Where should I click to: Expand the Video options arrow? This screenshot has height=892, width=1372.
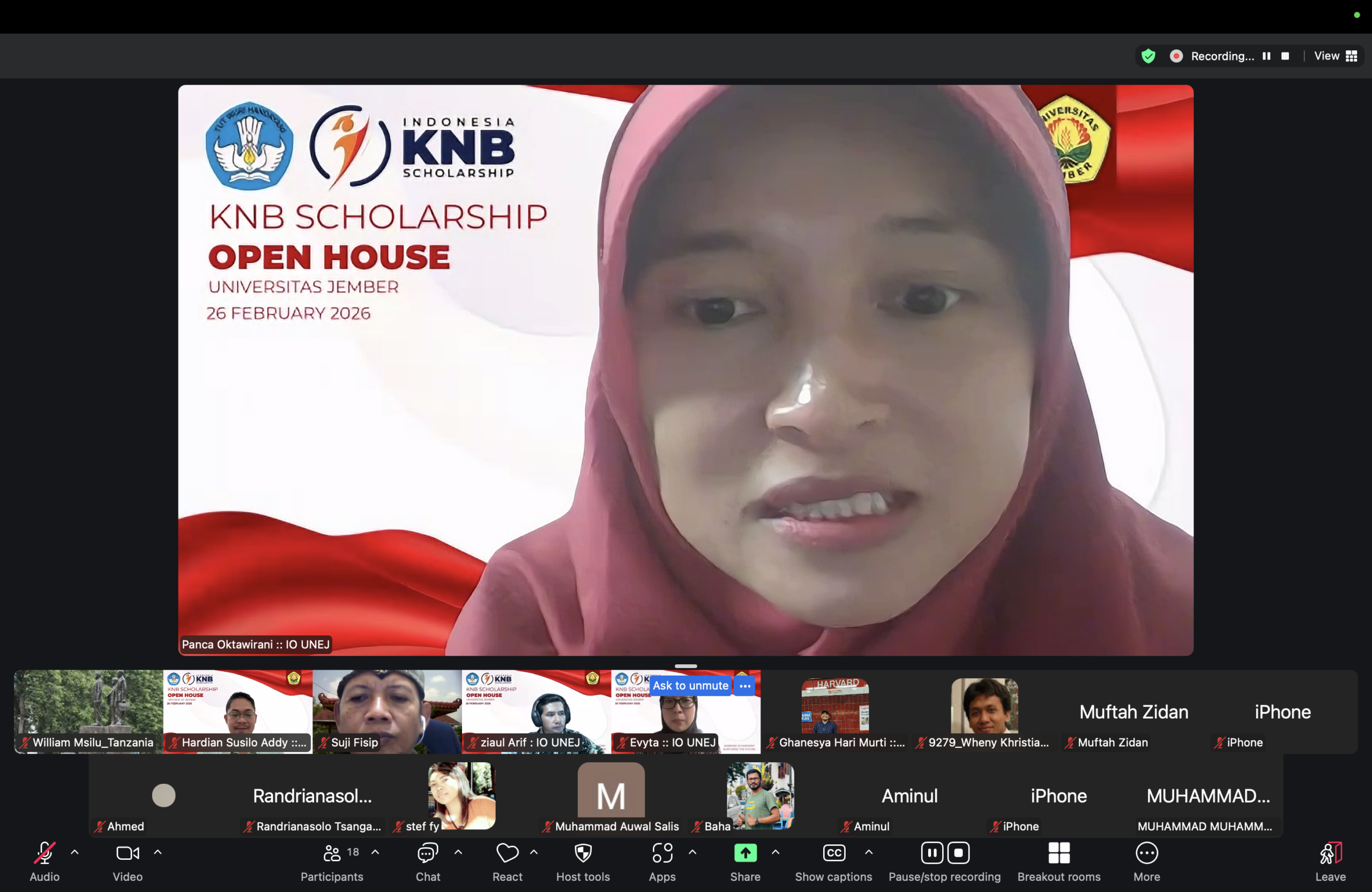point(158,852)
